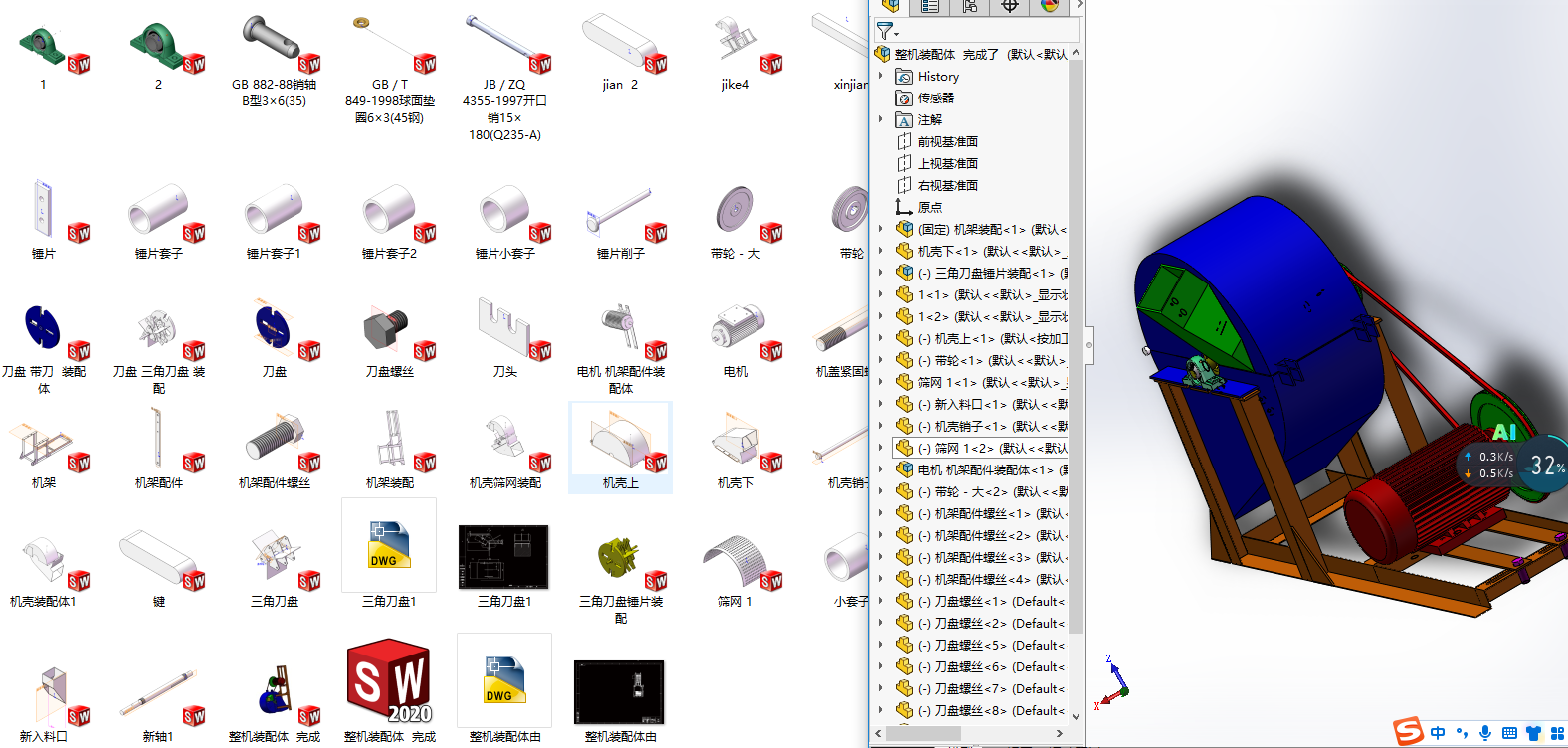The width and height of the screenshot is (1568, 748).
Task: Open the PropertyManager tab
Action: pos(930,6)
